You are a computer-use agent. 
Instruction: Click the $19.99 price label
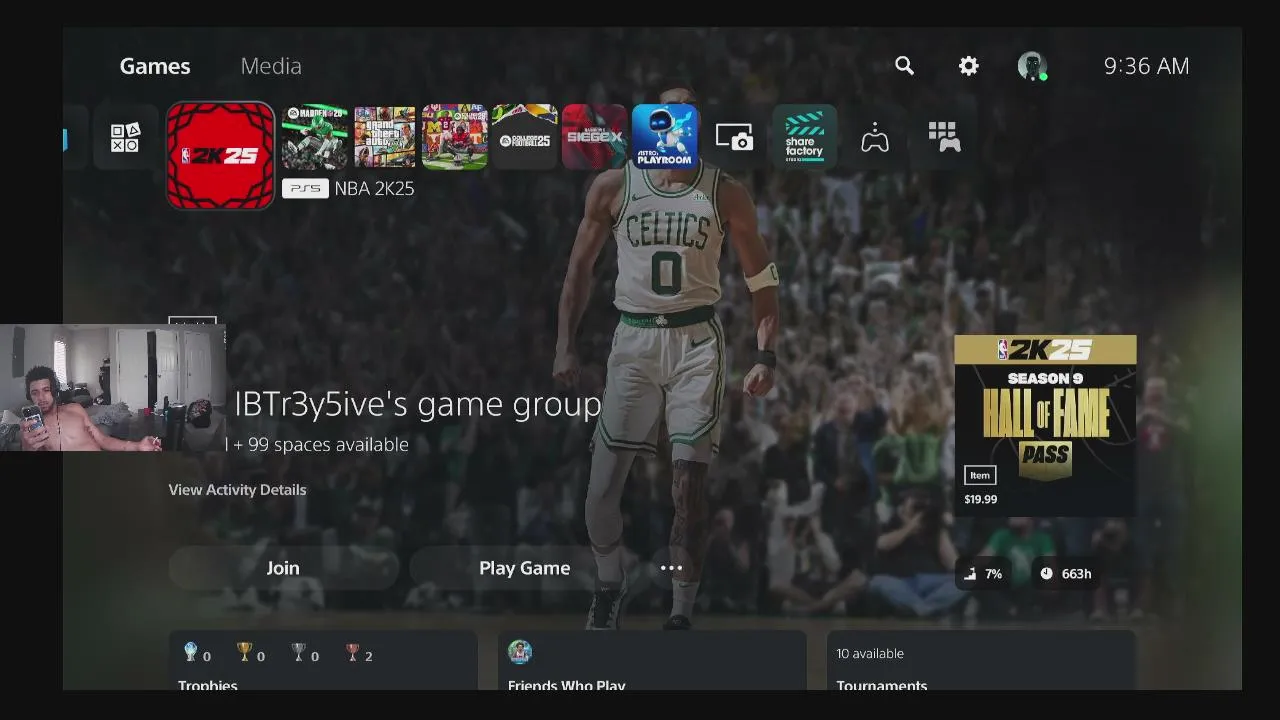[981, 499]
